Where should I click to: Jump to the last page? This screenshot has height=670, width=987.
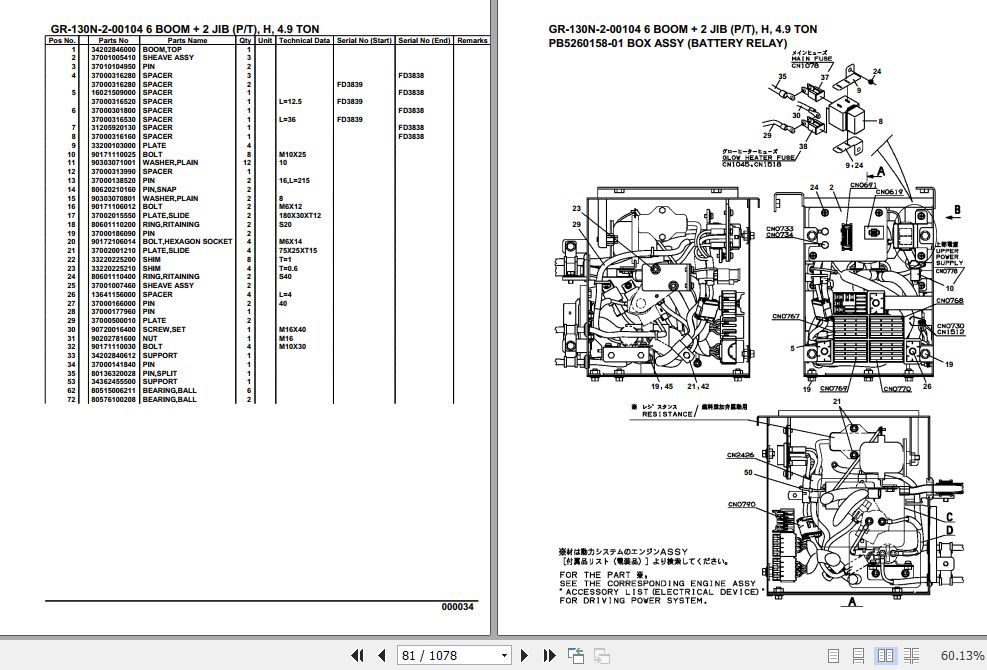(547, 655)
